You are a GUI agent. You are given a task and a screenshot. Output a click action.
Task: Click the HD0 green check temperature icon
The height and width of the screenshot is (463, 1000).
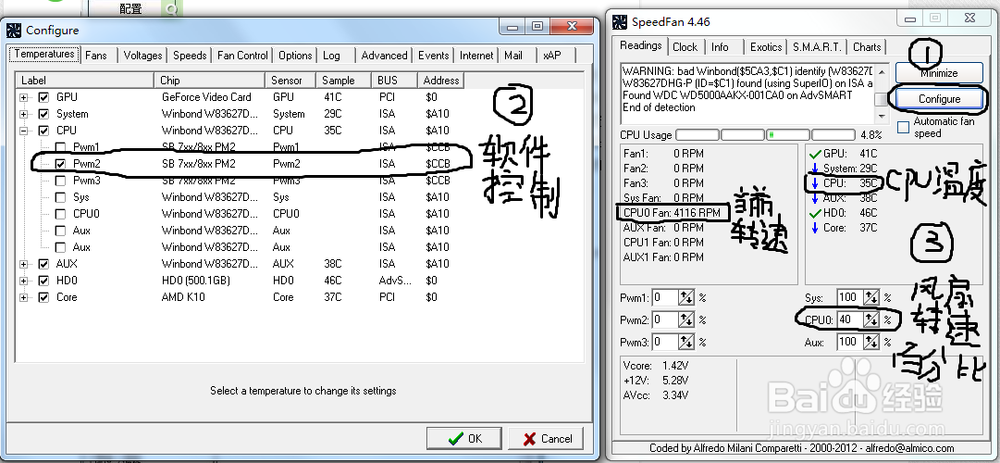(814, 213)
